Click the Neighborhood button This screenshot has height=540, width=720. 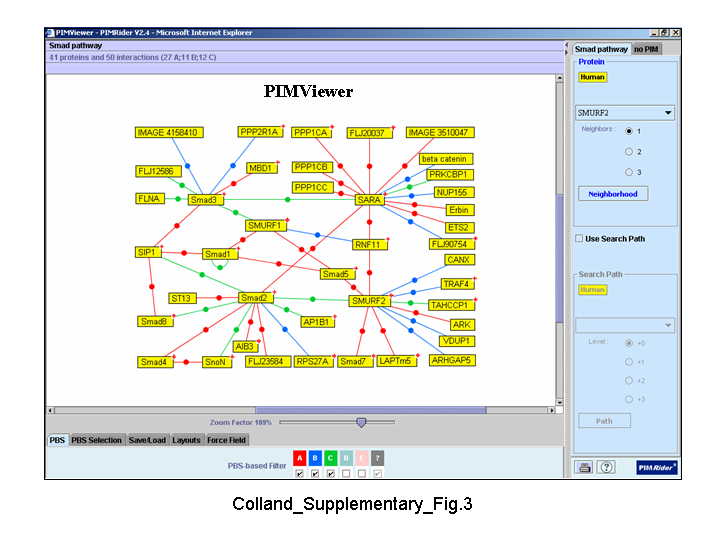612,194
